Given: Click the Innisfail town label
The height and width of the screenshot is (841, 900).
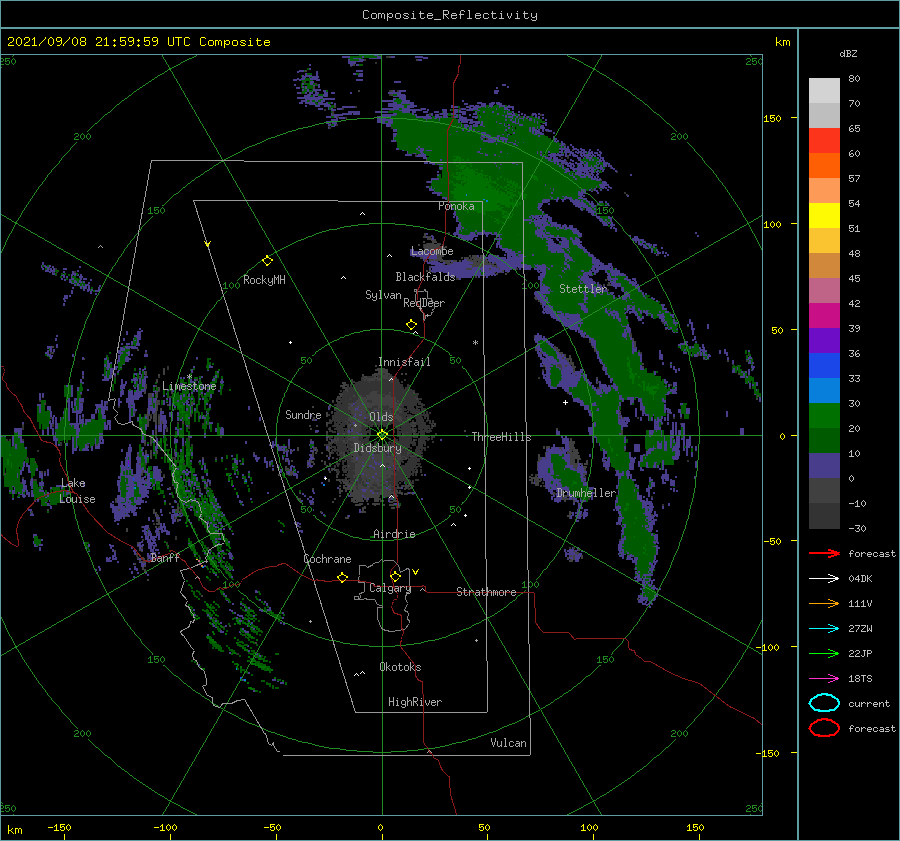Looking at the screenshot, I should 404,362.
